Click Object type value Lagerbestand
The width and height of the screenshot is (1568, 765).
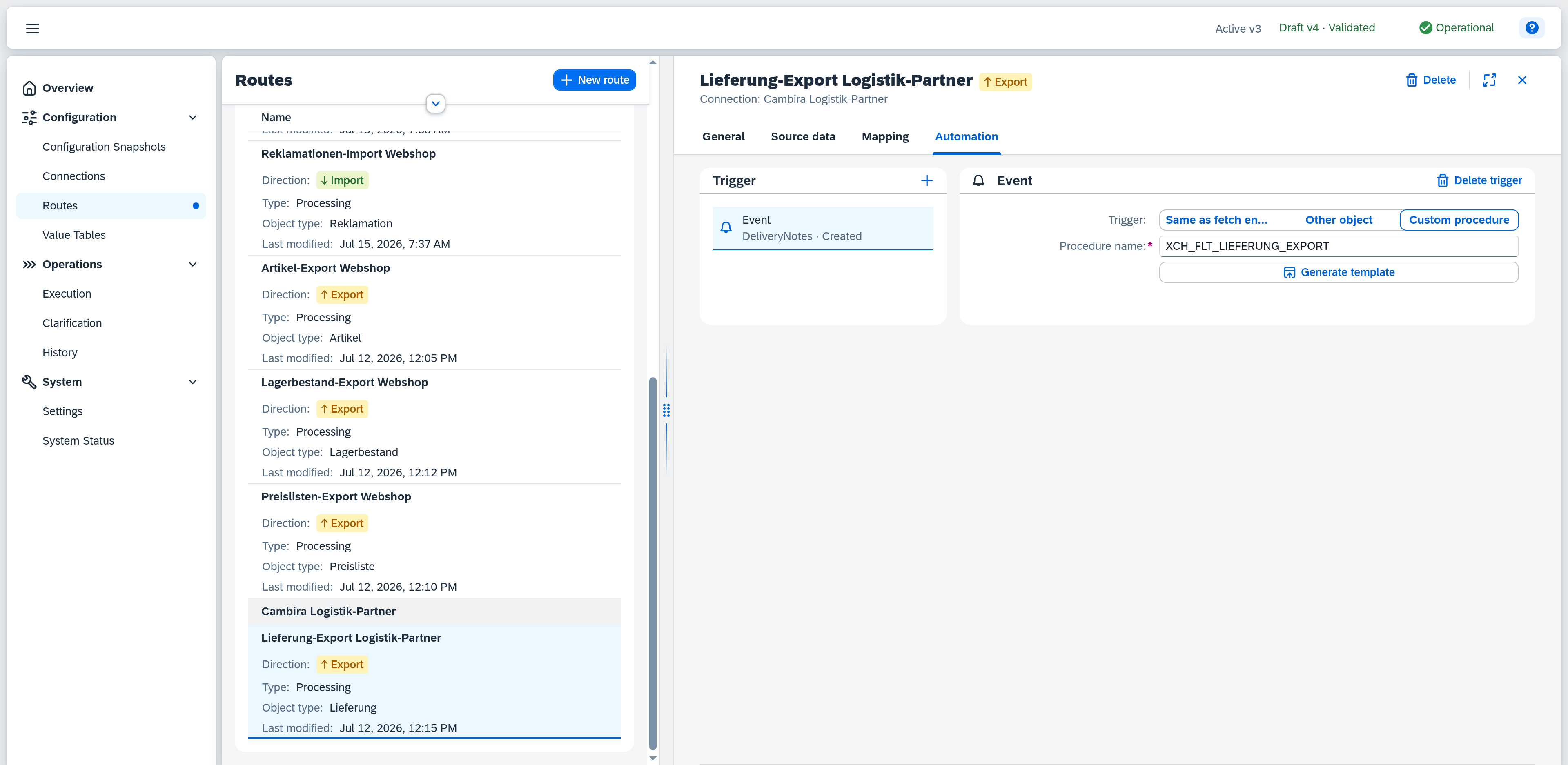[x=363, y=452]
